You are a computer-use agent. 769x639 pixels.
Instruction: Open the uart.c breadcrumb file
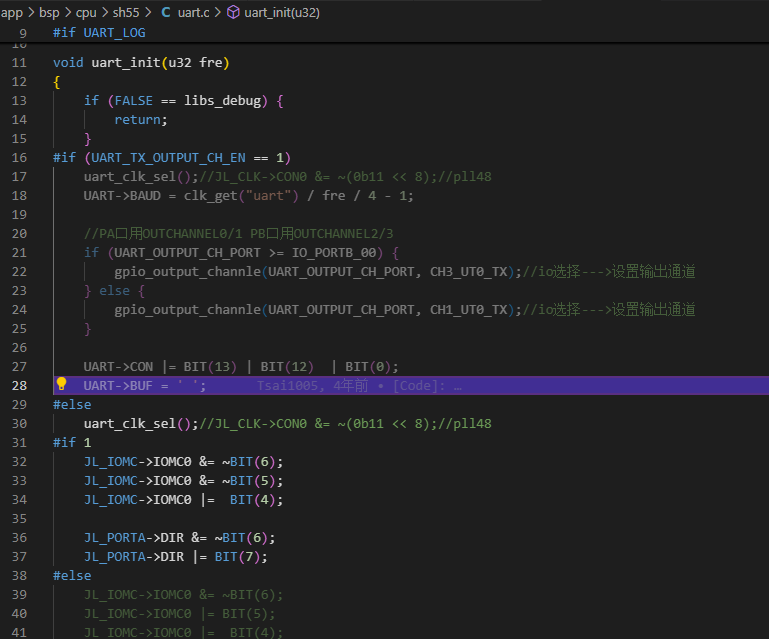tap(193, 12)
